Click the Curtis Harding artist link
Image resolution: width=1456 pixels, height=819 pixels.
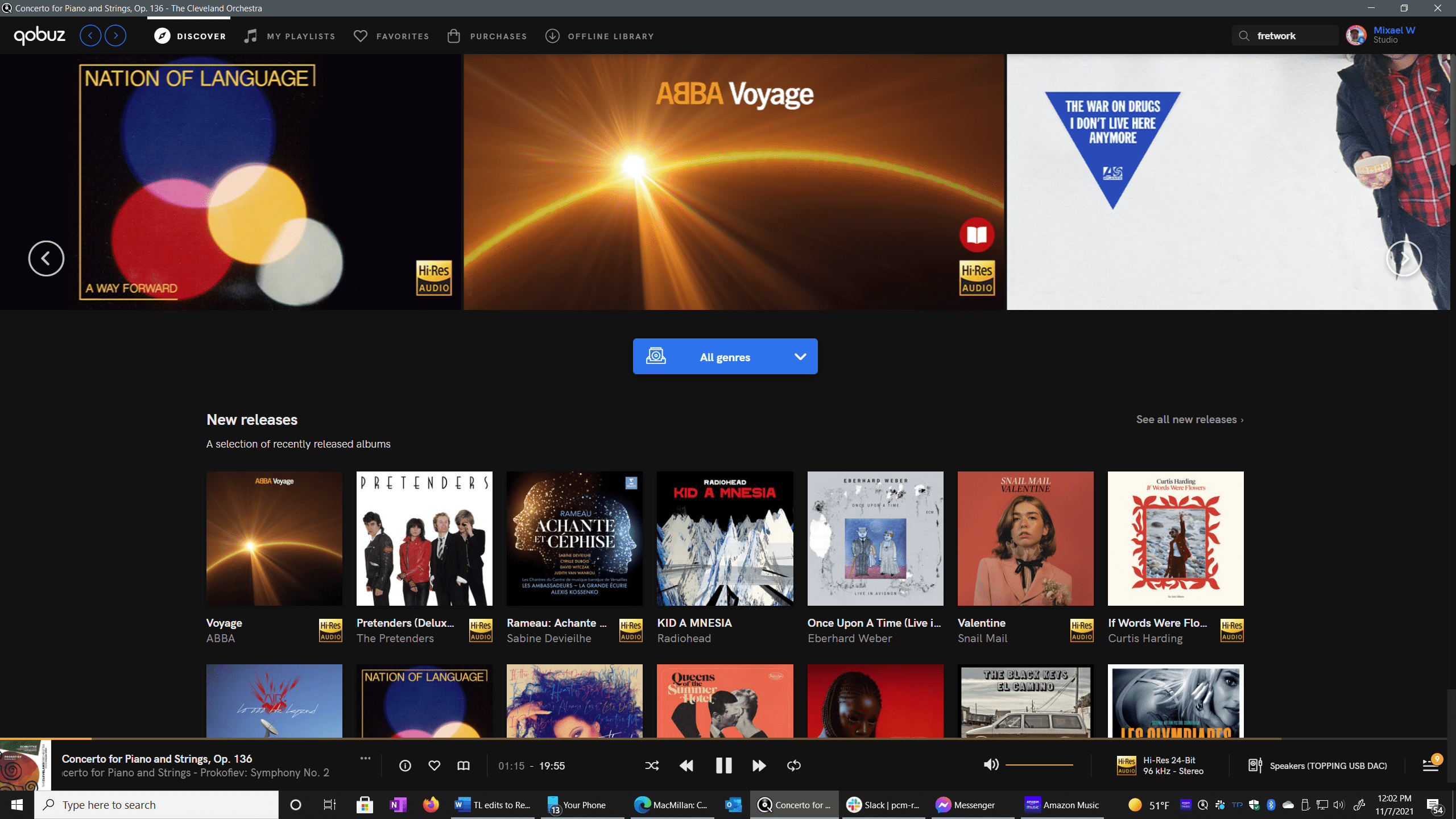click(x=1145, y=638)
